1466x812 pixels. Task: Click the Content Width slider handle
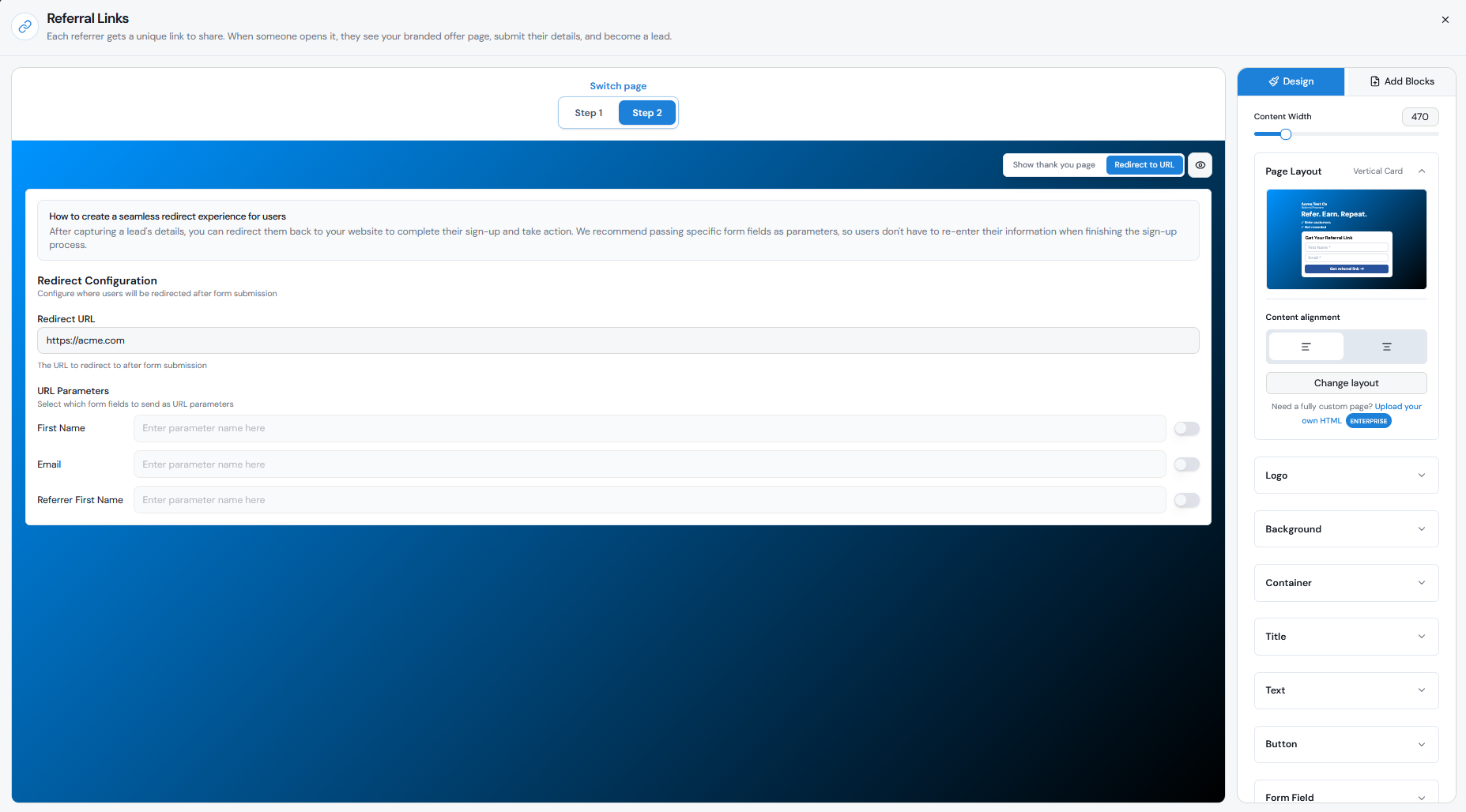coord(1286,134)
